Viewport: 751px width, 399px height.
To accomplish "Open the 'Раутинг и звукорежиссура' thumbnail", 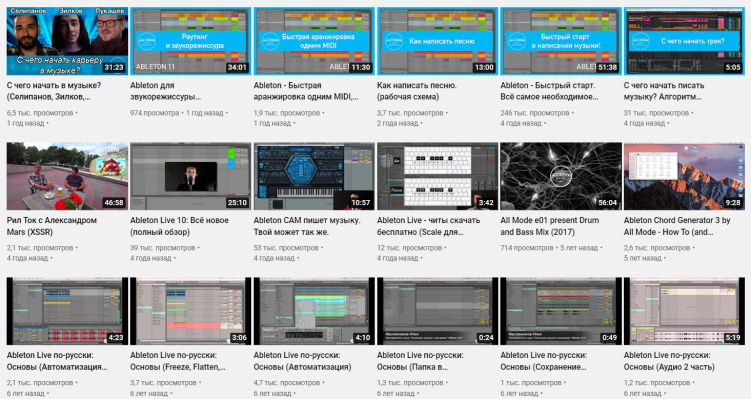I will pos(191,41).
